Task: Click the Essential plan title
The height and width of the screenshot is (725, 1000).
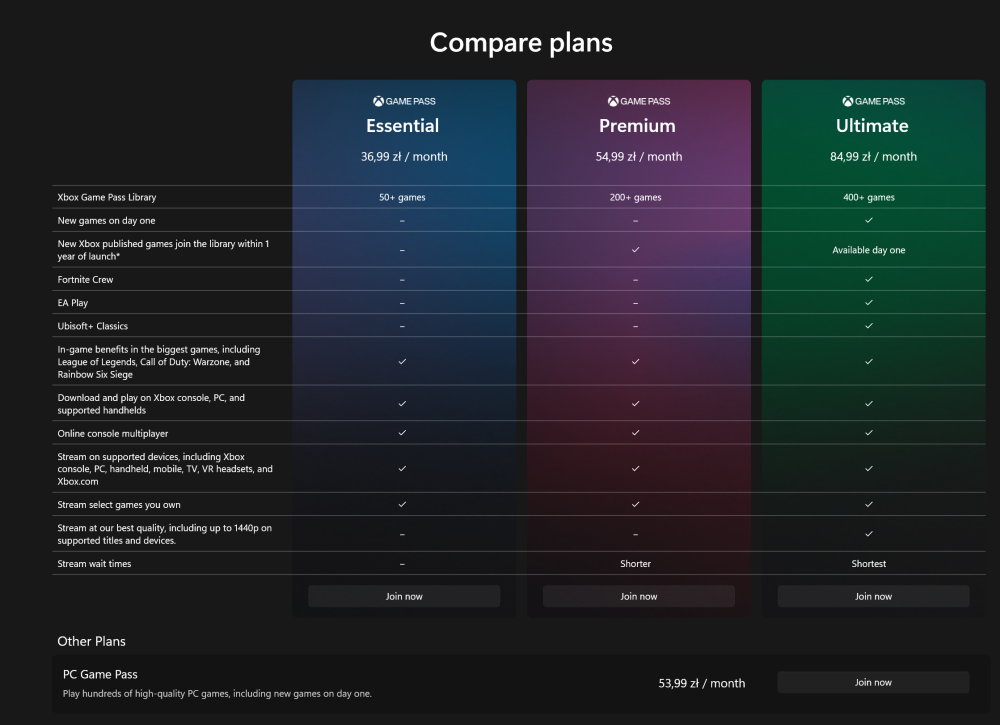Action: pos(403,126)
